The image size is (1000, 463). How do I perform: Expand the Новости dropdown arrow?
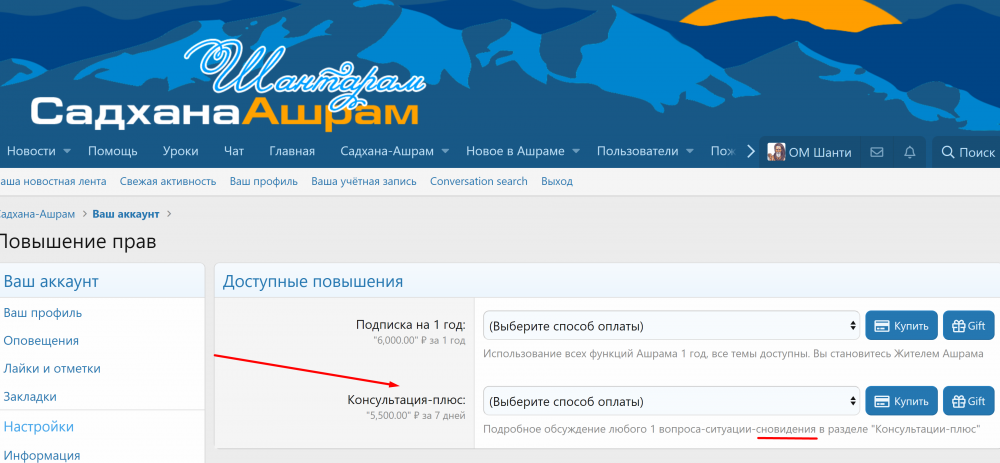coord(67,152)
